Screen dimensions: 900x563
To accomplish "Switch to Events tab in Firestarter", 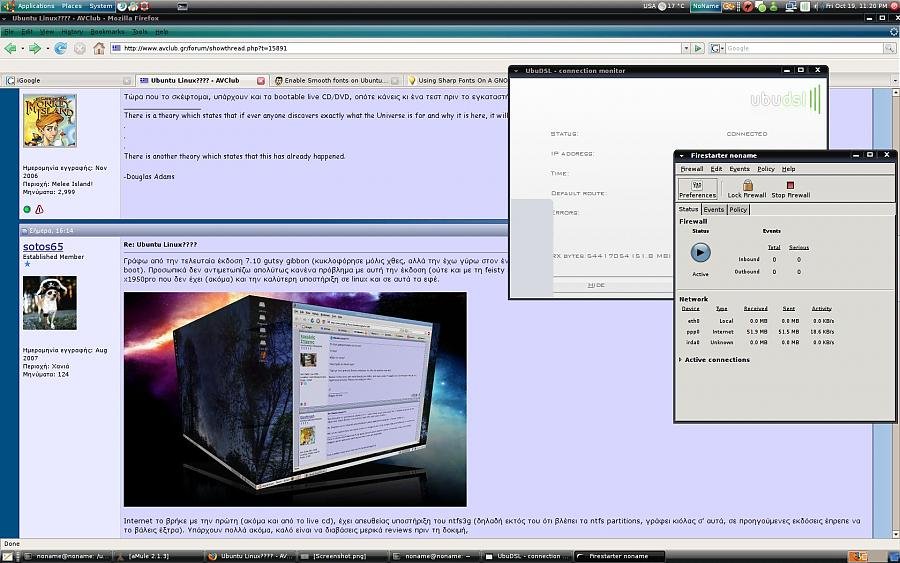I will pyautogui.click(x=713, y=209).
